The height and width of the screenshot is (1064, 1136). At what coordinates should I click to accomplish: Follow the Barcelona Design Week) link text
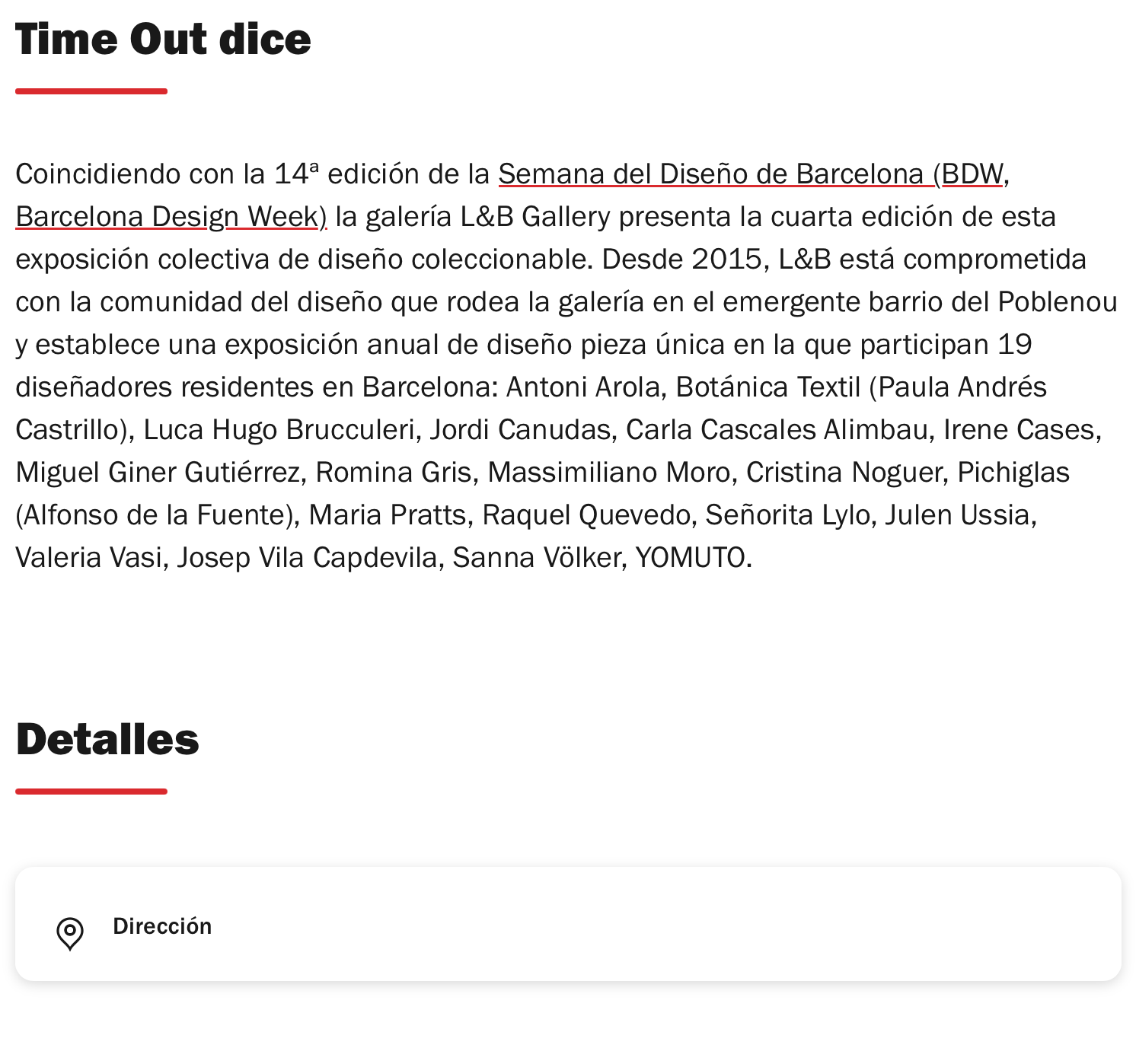pyautogui.click(x=171, y=217)
